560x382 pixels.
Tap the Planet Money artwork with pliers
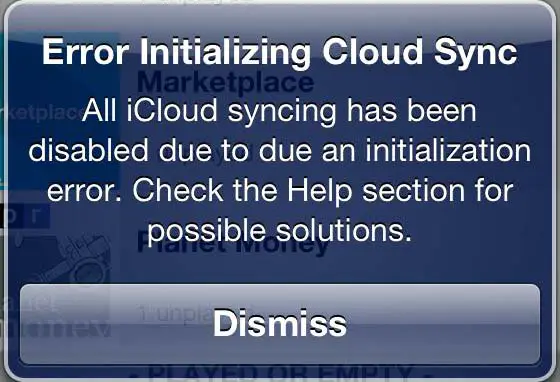61,264
